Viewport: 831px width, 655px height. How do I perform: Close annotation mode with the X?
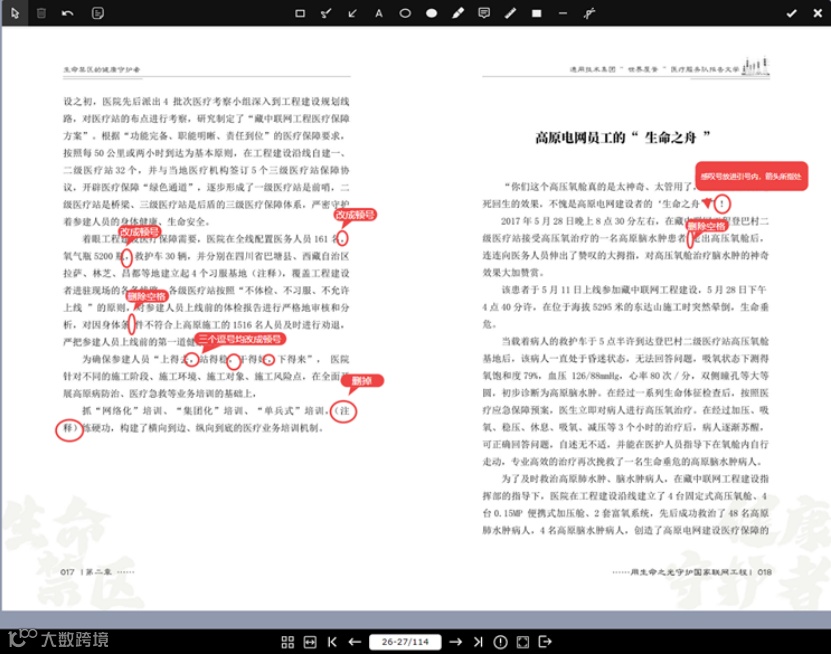[x=818, y=13]
